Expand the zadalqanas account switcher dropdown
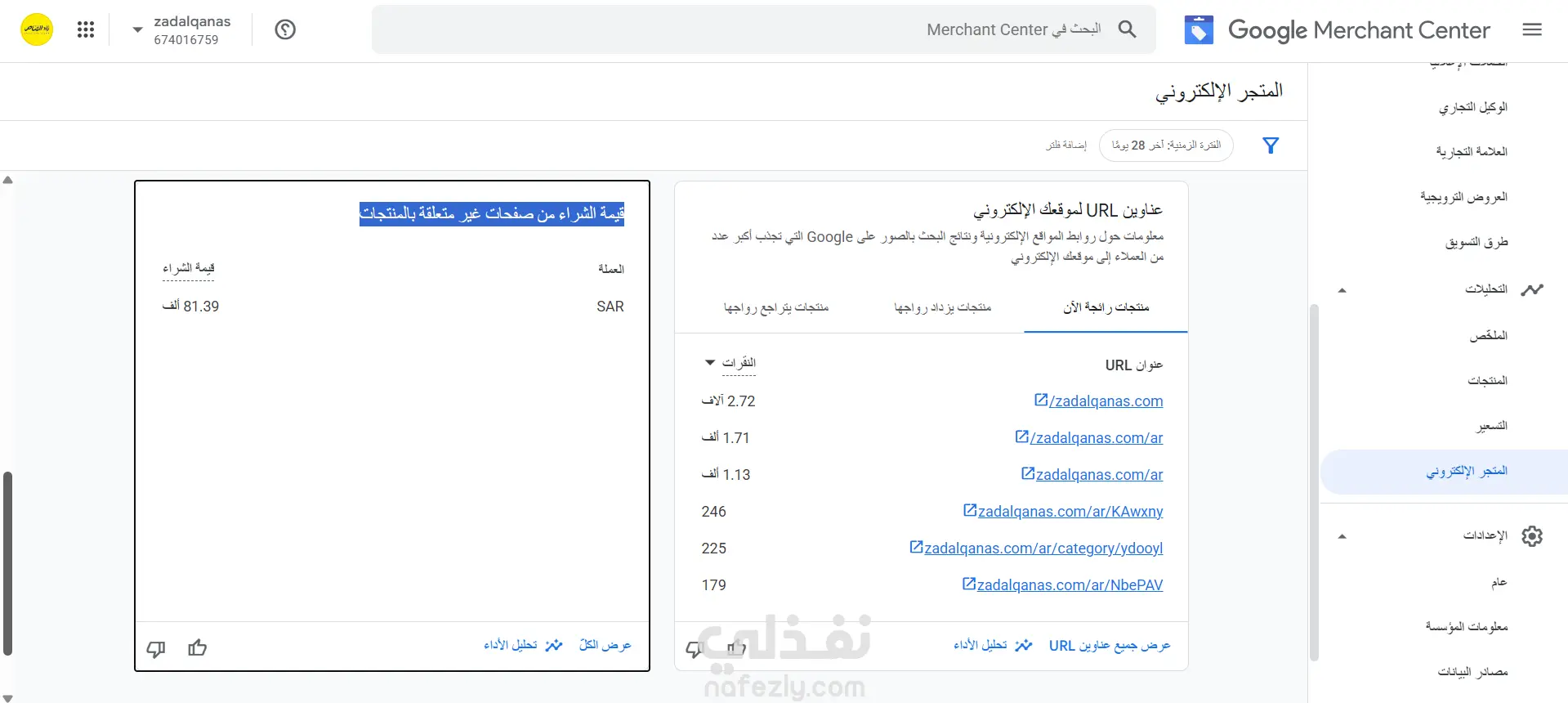 tap(137, 29)
